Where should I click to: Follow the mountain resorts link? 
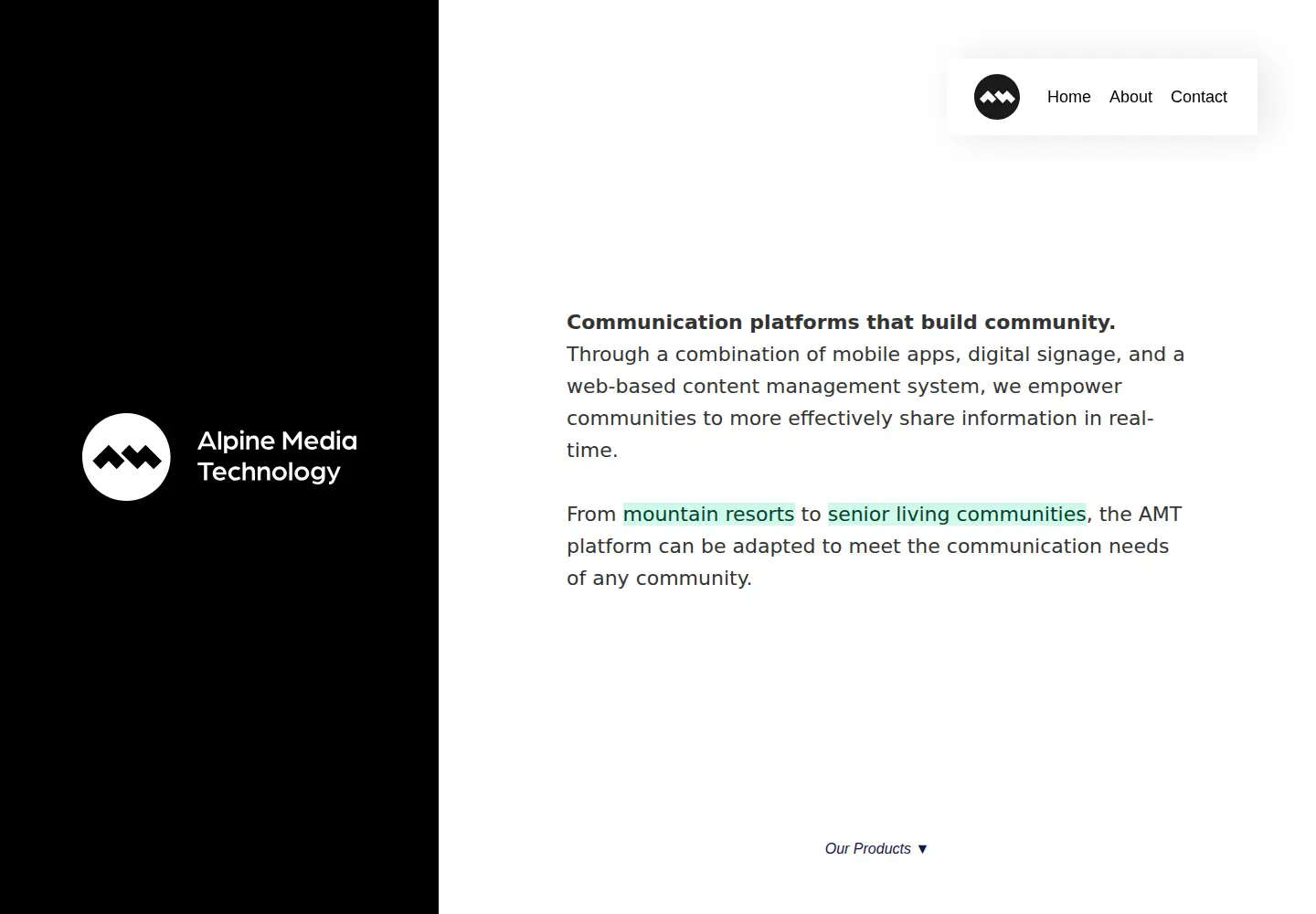(x=708, y=515)
